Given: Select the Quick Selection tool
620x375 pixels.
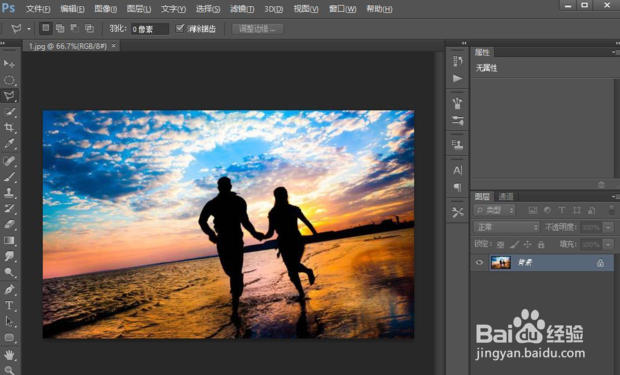Looking at the screenshot, I should tap(9, 112).
